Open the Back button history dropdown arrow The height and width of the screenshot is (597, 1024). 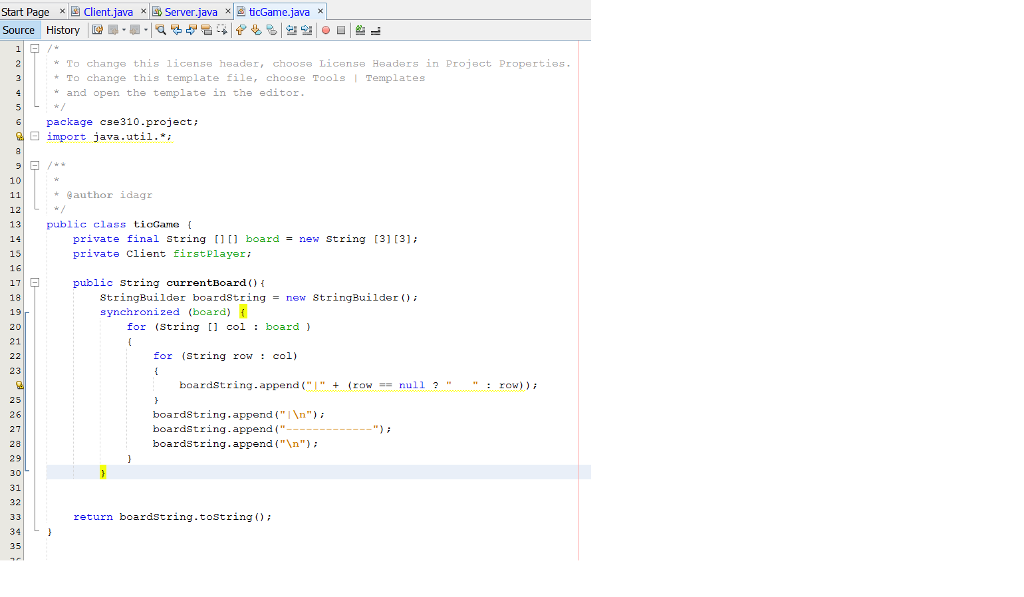pos(122,30)
